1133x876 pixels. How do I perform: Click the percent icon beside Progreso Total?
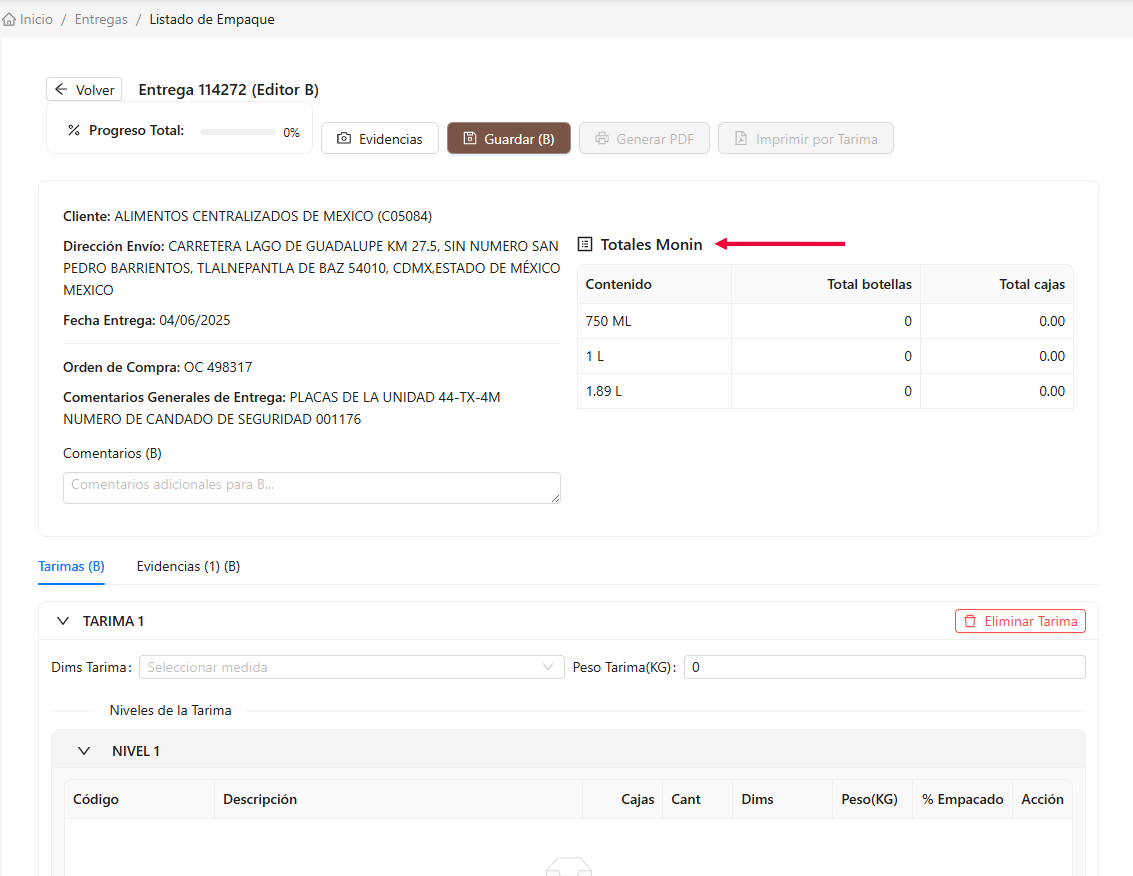point(74,130)
